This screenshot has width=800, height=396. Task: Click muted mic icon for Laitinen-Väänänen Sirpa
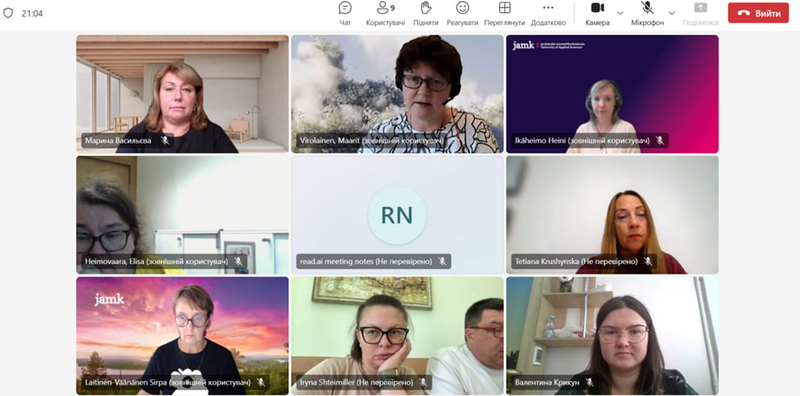pyautogui.click(x=261, y=382)
